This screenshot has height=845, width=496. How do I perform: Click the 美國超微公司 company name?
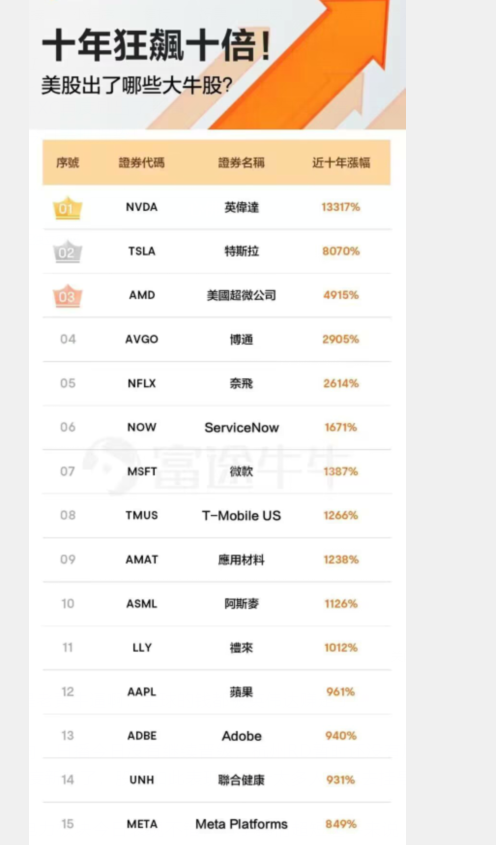point(241,295)
